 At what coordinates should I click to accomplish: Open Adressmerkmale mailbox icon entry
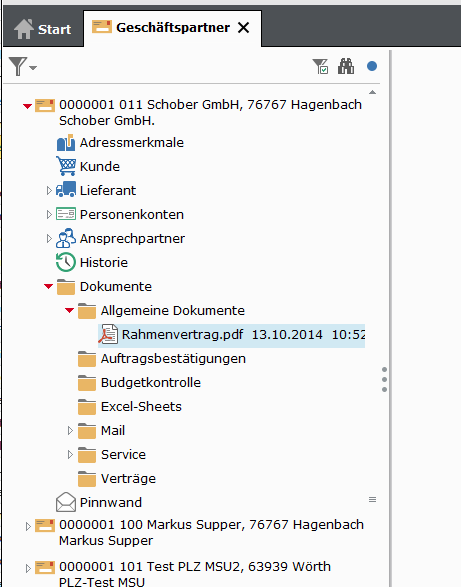click(x=66, y=143)
